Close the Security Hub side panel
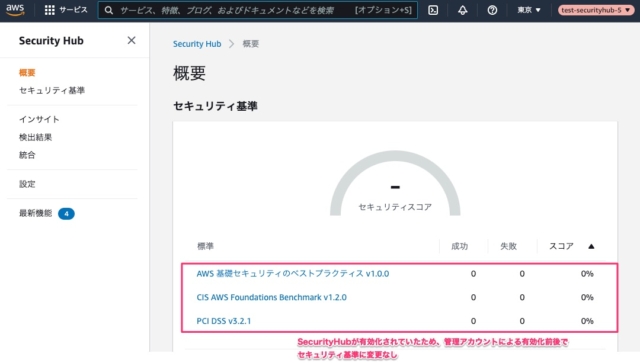Image resolution: width=640 pixels, height=363 pixels. click(131, 40)
